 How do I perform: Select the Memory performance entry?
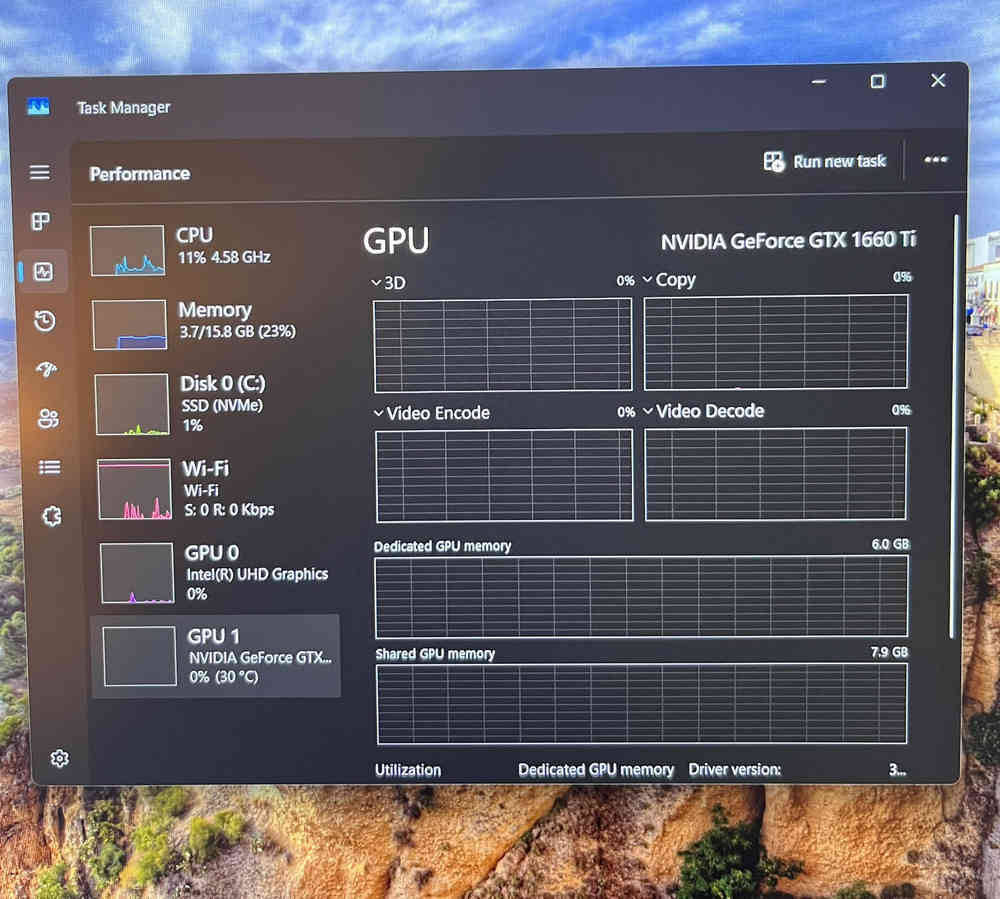215,325
